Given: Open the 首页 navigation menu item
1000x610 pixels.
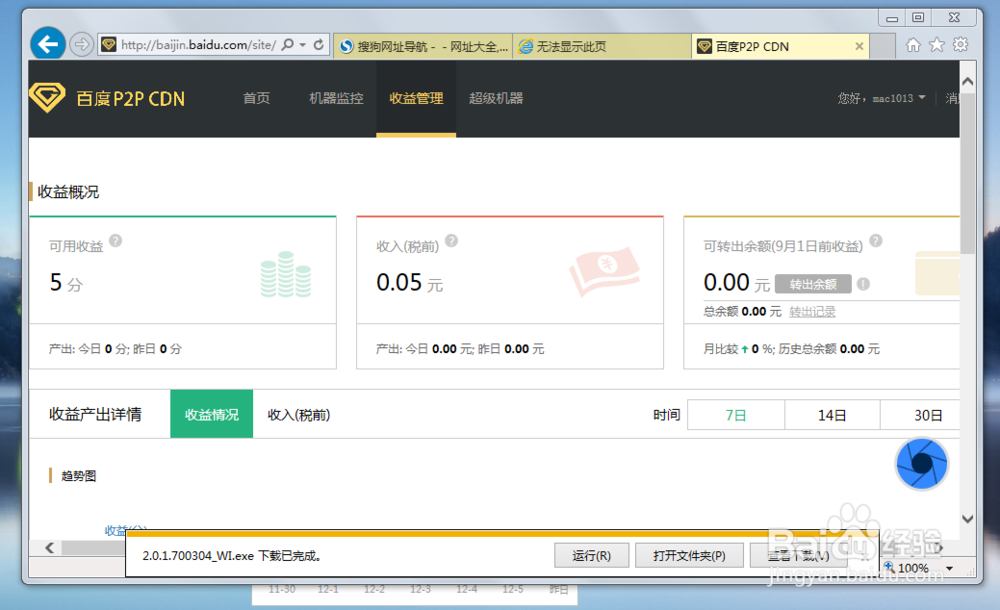Looking at the screenshot, I should [x=256, y=98].
